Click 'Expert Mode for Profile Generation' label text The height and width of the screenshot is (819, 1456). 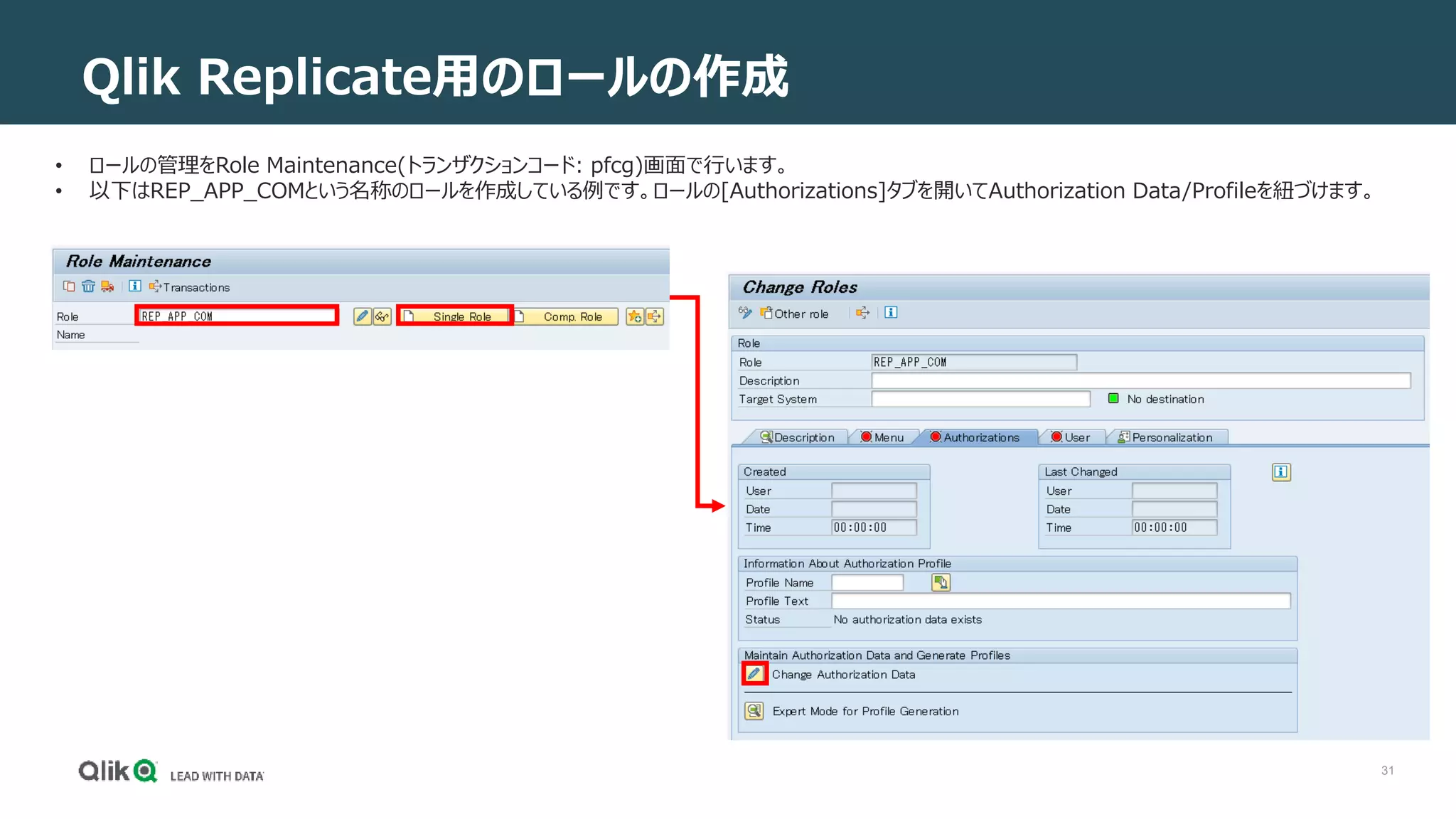865,712
